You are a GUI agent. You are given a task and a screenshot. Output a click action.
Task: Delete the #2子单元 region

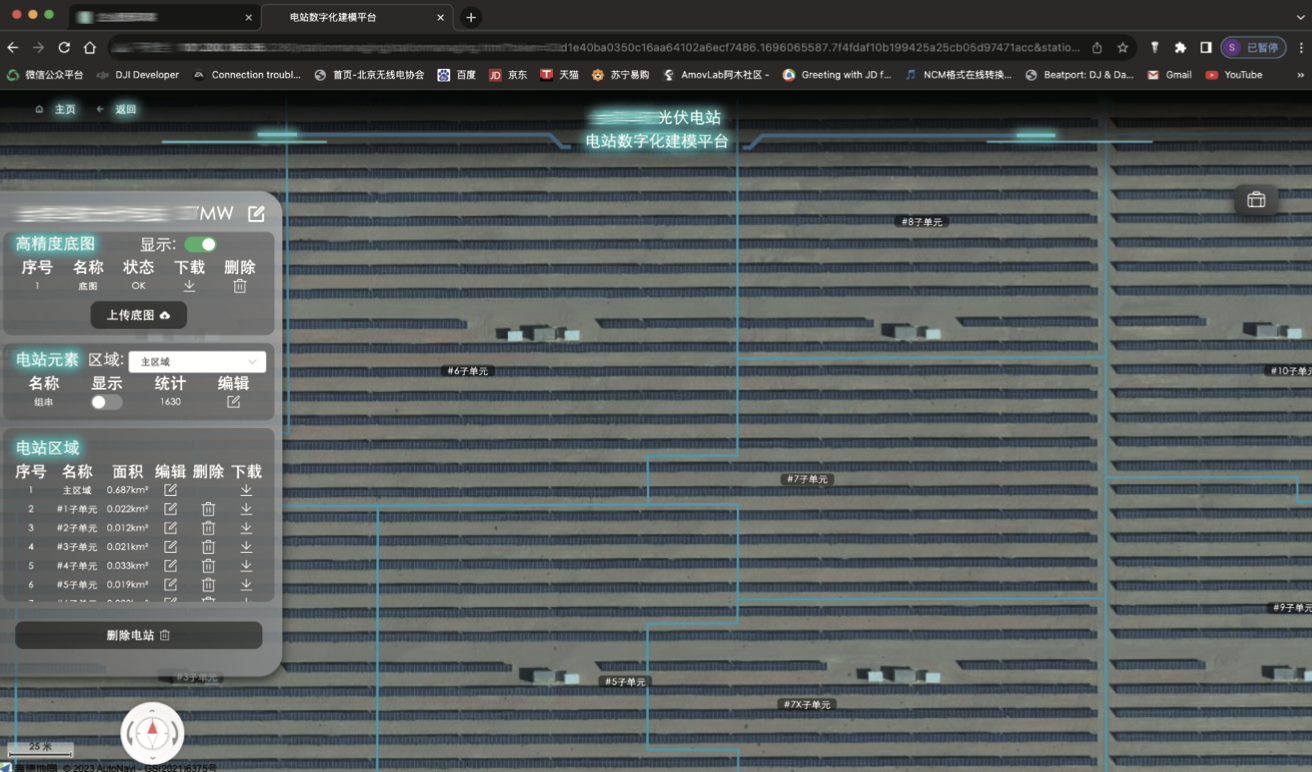pos(208,528)
